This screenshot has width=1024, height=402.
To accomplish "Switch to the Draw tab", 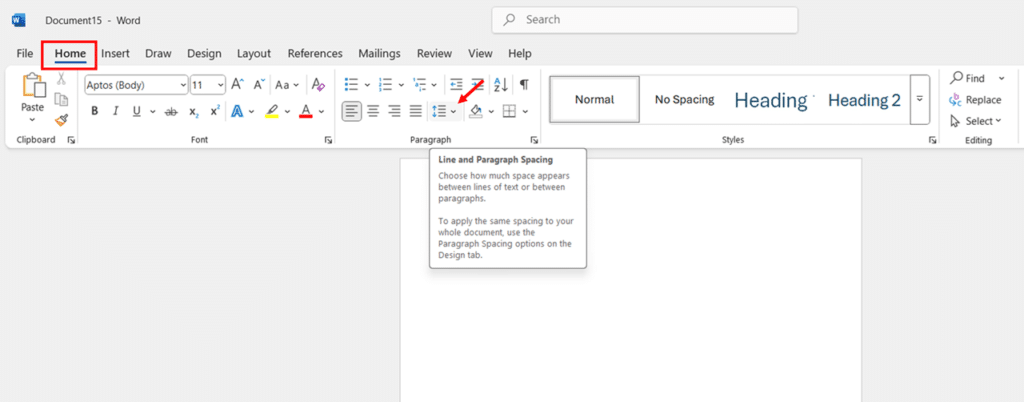I will (158, 54).
